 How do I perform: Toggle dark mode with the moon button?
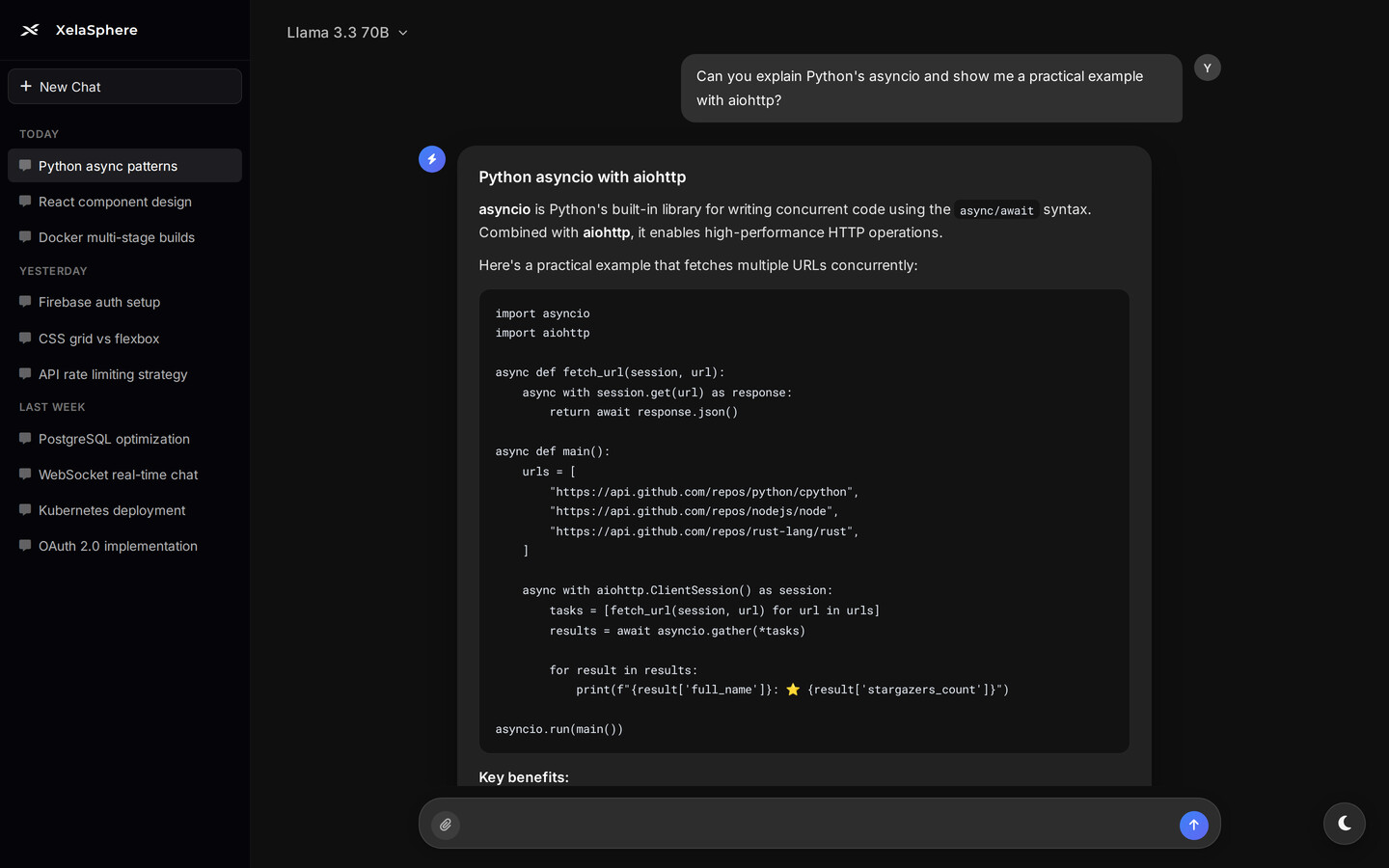[x=1344, y=824]
